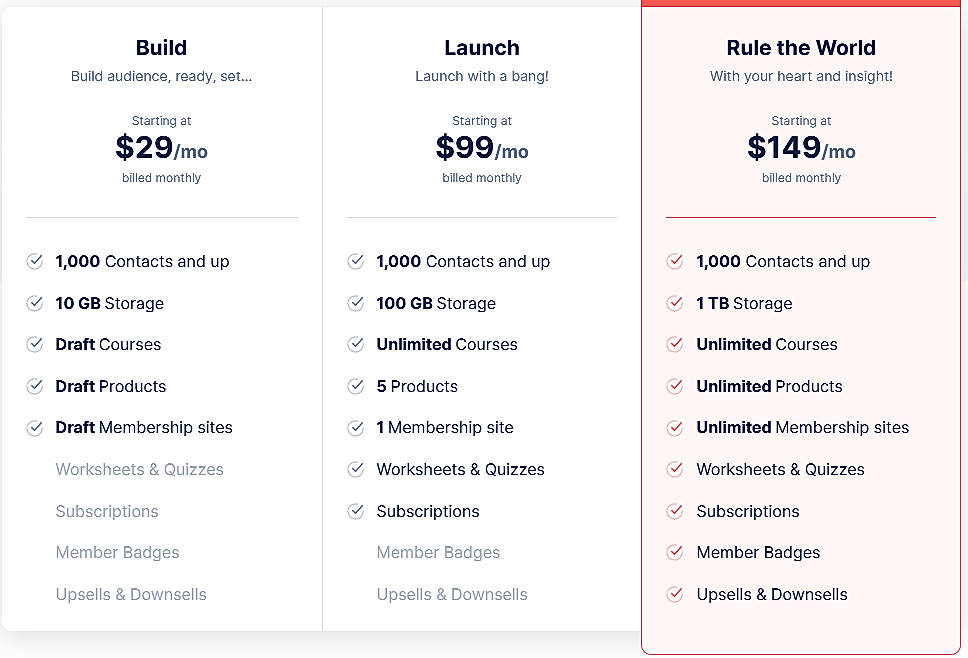
Task: Select the Build plan heading
Action: tap(161, 48)
